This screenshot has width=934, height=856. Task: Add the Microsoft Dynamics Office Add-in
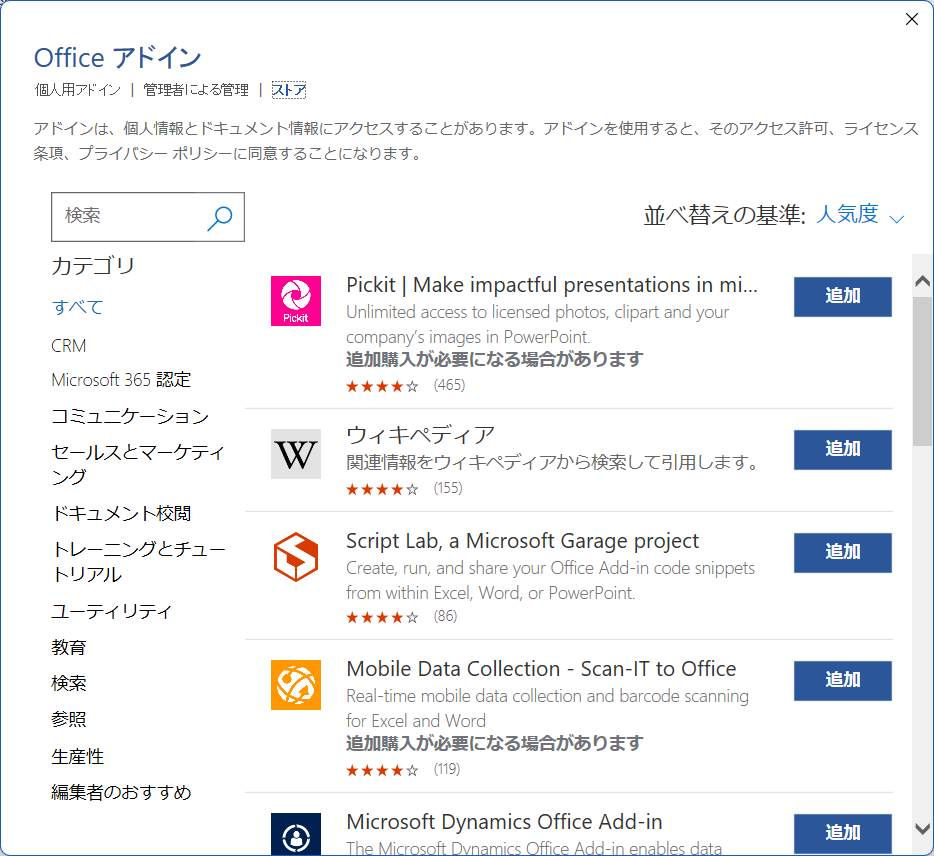[842, 833]
